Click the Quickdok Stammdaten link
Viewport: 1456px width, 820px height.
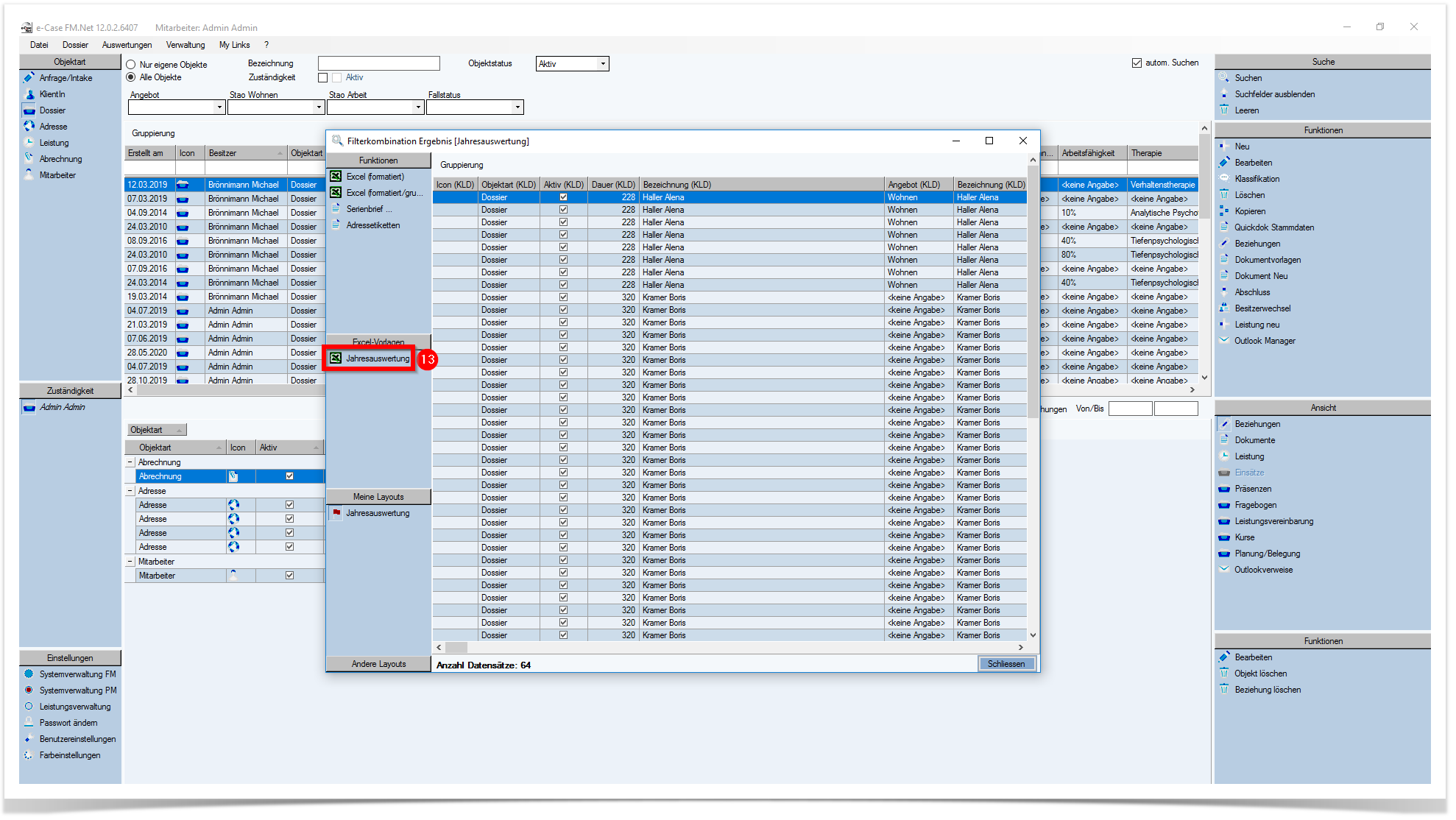point(1274,227)
